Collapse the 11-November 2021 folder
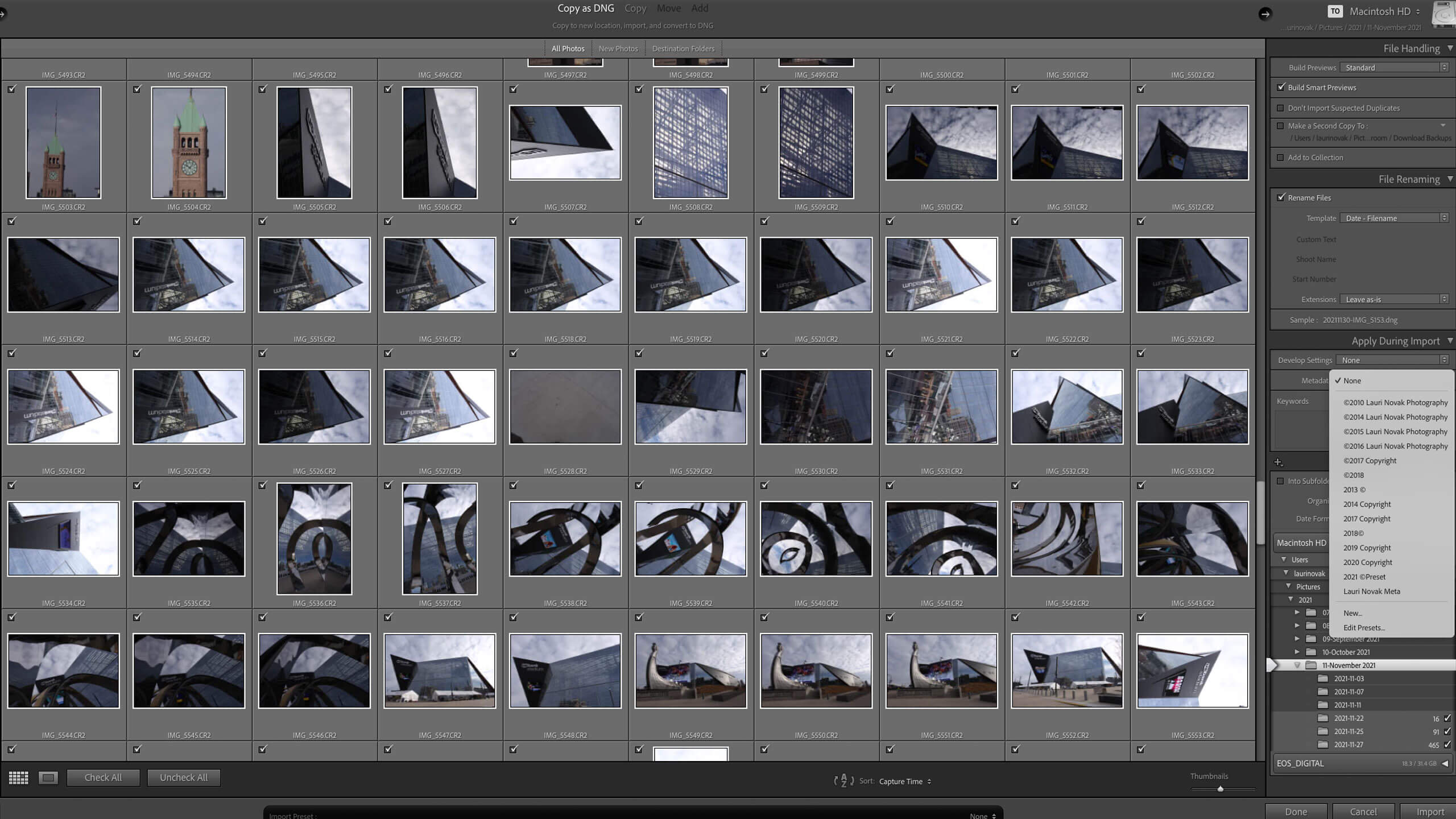The height and width of the screenshot is (819, 1456). (x=1297, y=665)
